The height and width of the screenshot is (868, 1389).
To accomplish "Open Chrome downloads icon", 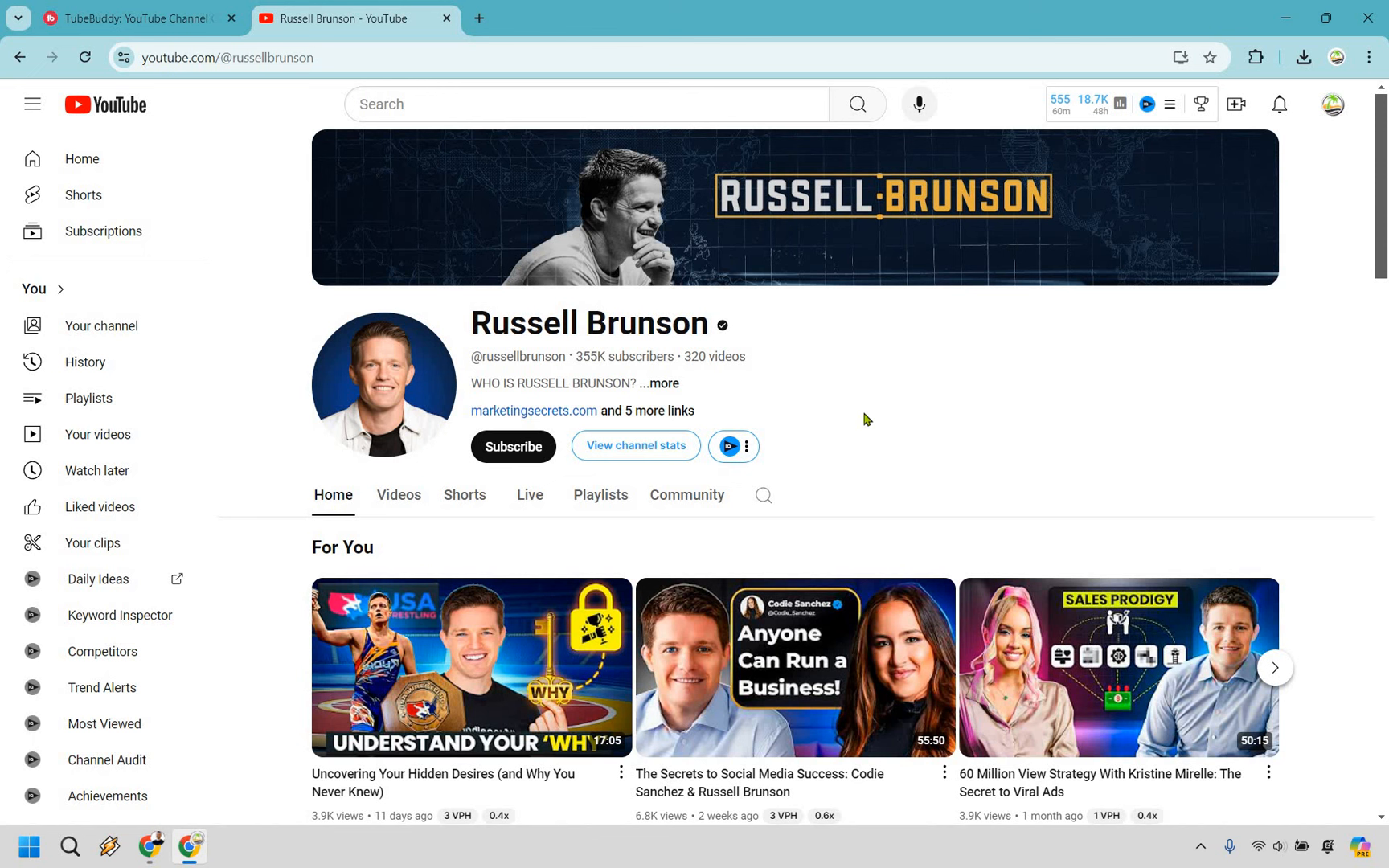I will pyautogui.click(x=1304, y=58).
